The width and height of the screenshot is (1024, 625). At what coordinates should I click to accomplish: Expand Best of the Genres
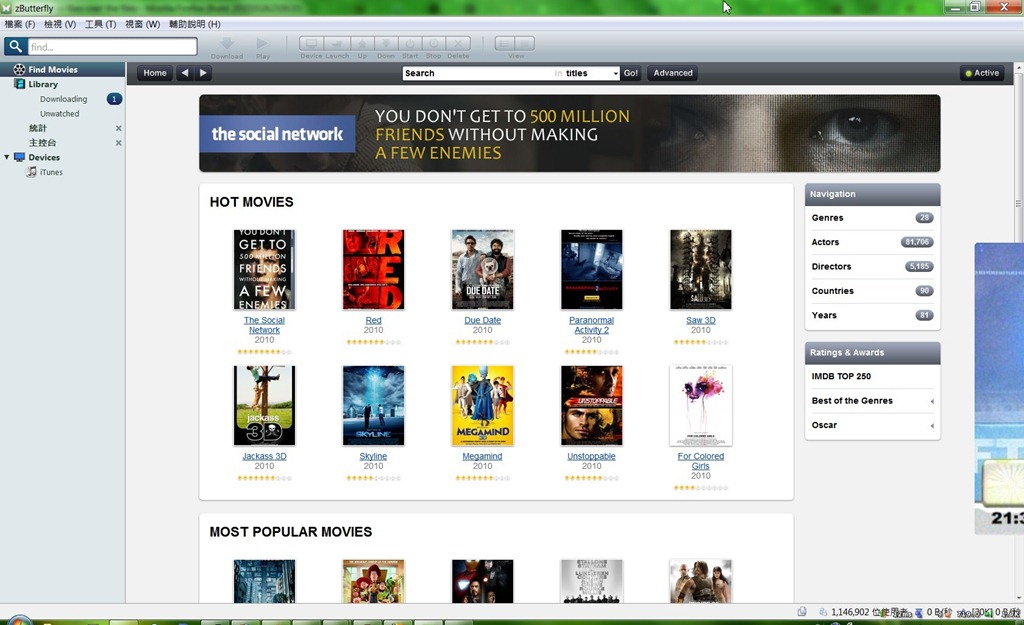(x=872, y=401)
